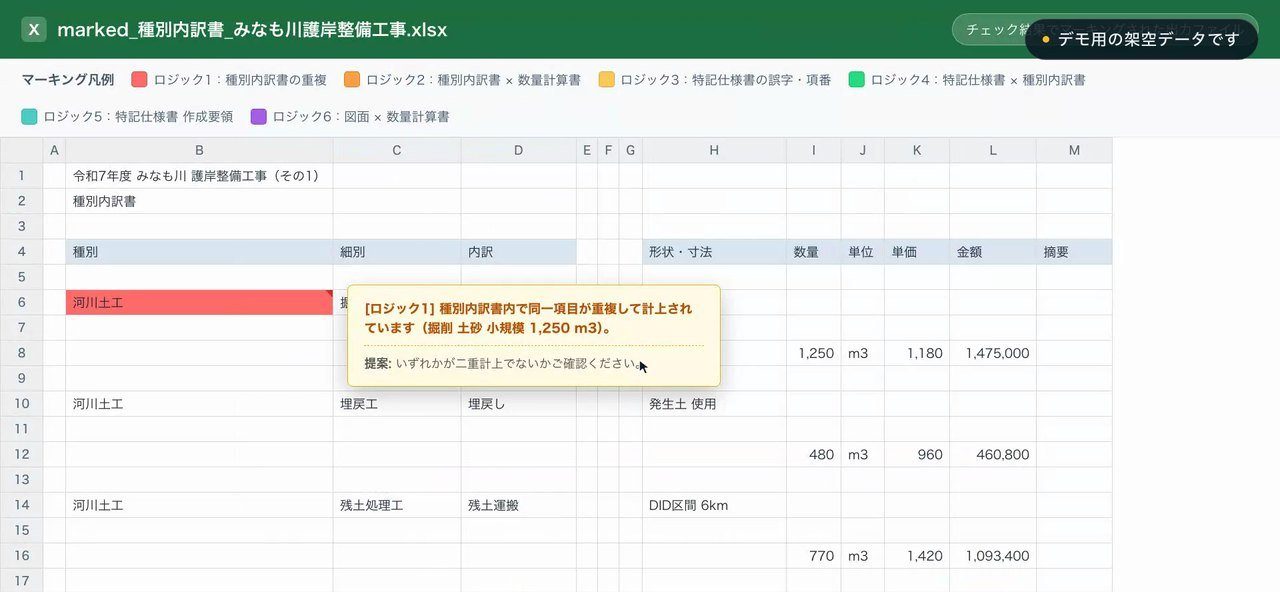Click the 1,093,400 amount cell
The height and width of the screenshot is (592, 1280).
click(993, 556)
